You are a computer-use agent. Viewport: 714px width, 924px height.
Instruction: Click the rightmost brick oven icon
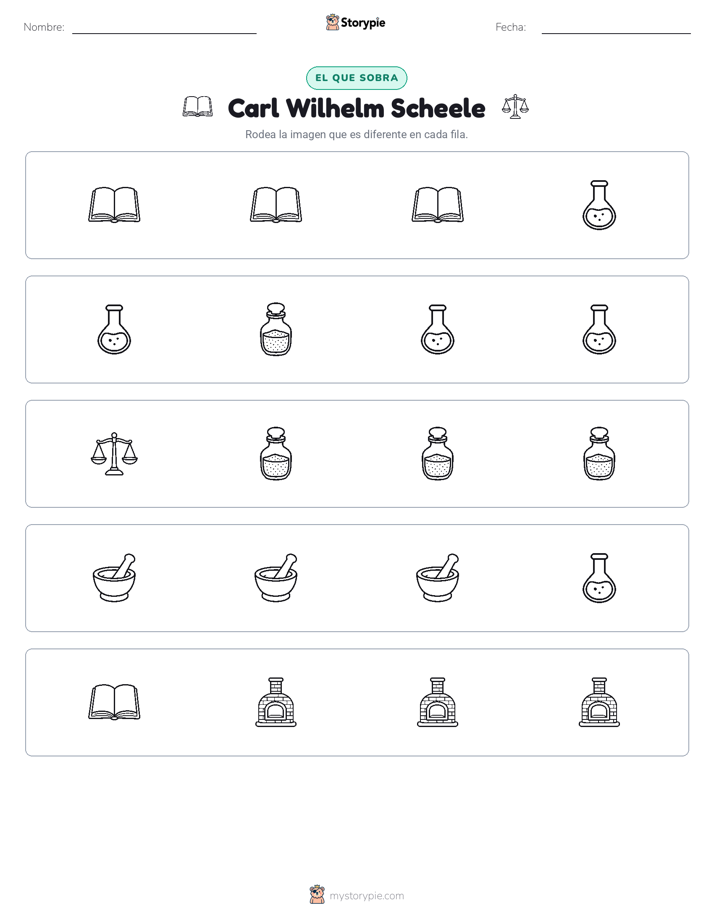[599, 702]
